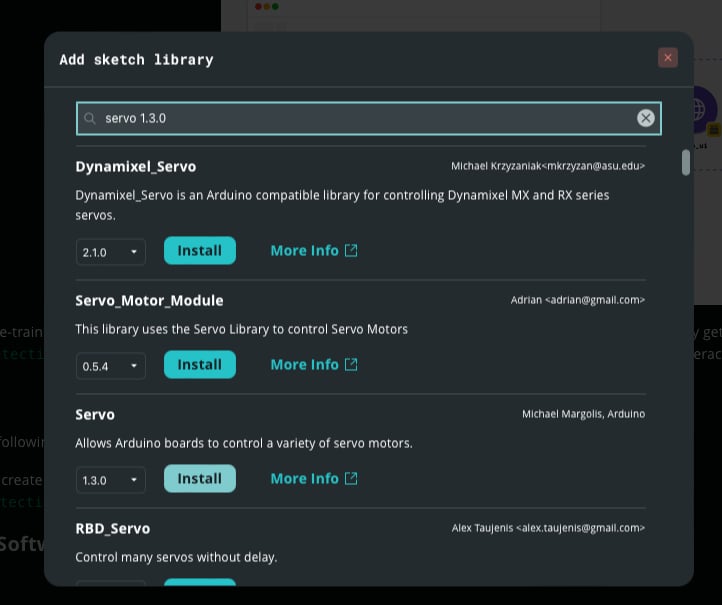Click 'Control many servos without delay' description
The width and height of the screenshot is (722, 605).
[176, 557]
